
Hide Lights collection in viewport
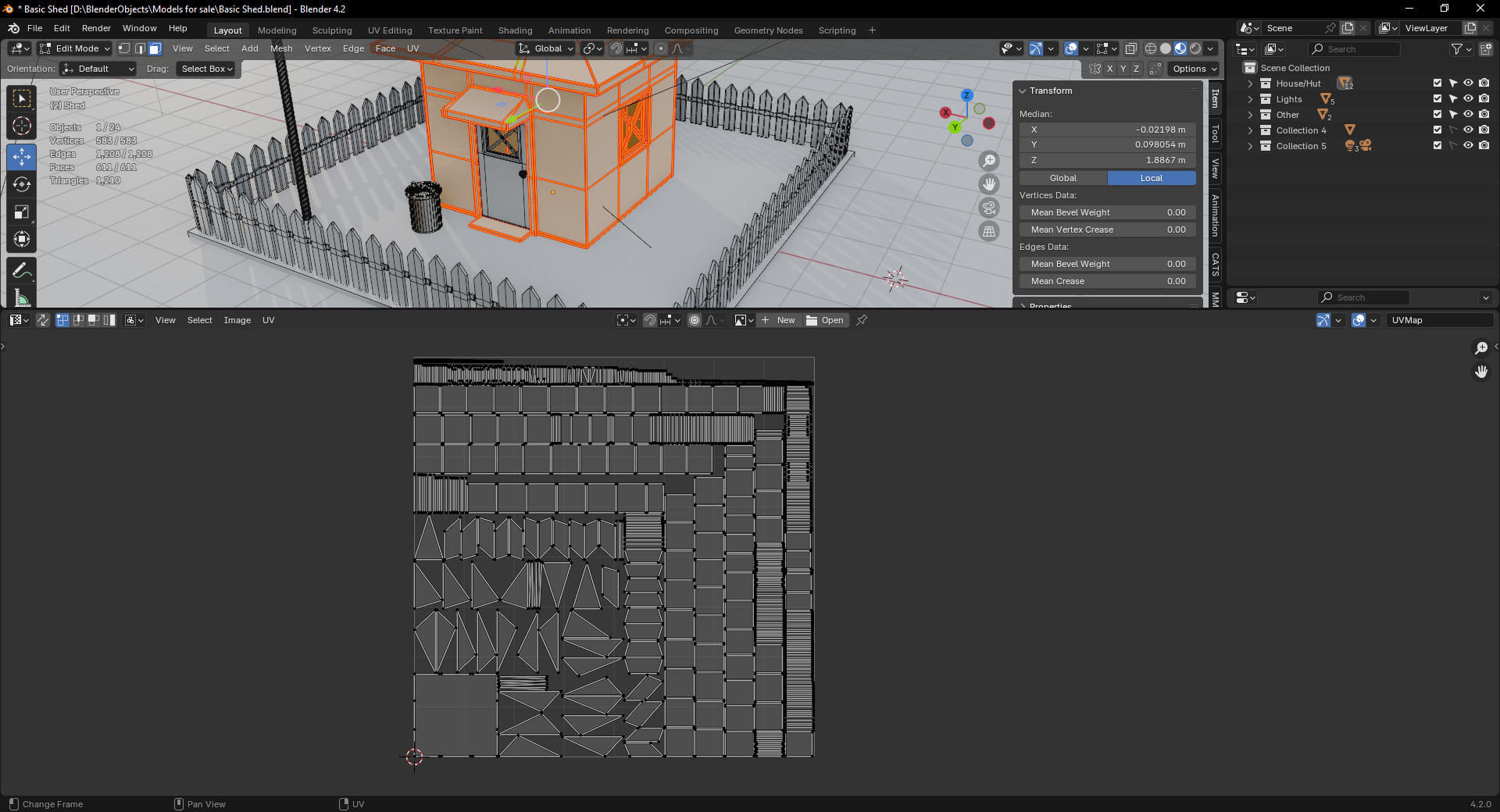point(1469,99)
